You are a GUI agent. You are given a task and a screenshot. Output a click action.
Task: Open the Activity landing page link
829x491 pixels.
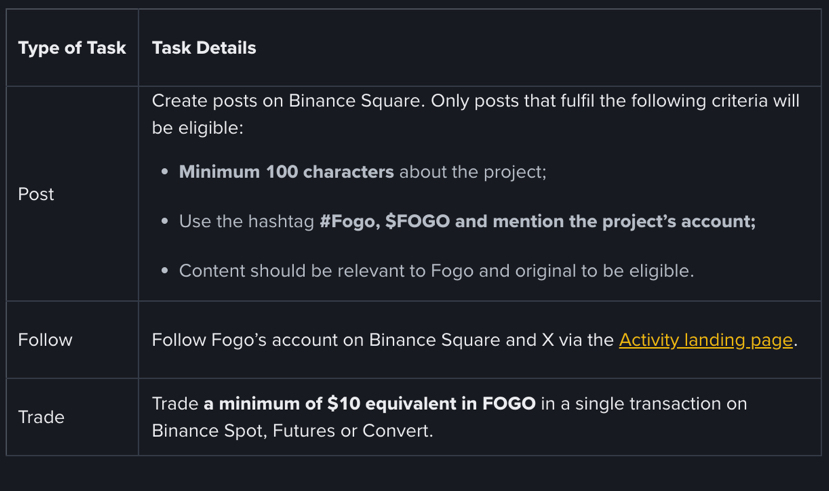(705, 340)
